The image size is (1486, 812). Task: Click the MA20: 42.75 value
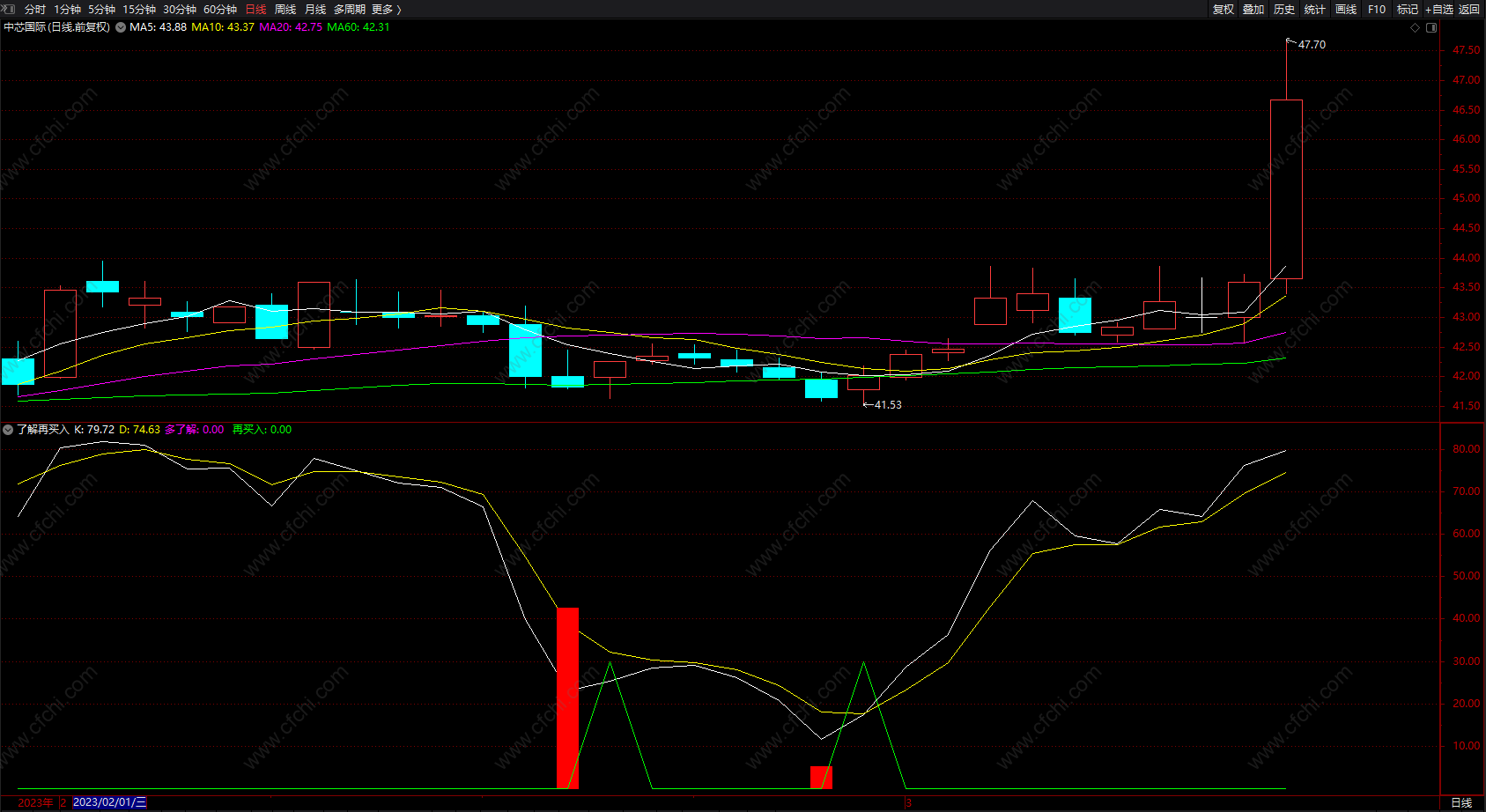click(x=291, y=27)
